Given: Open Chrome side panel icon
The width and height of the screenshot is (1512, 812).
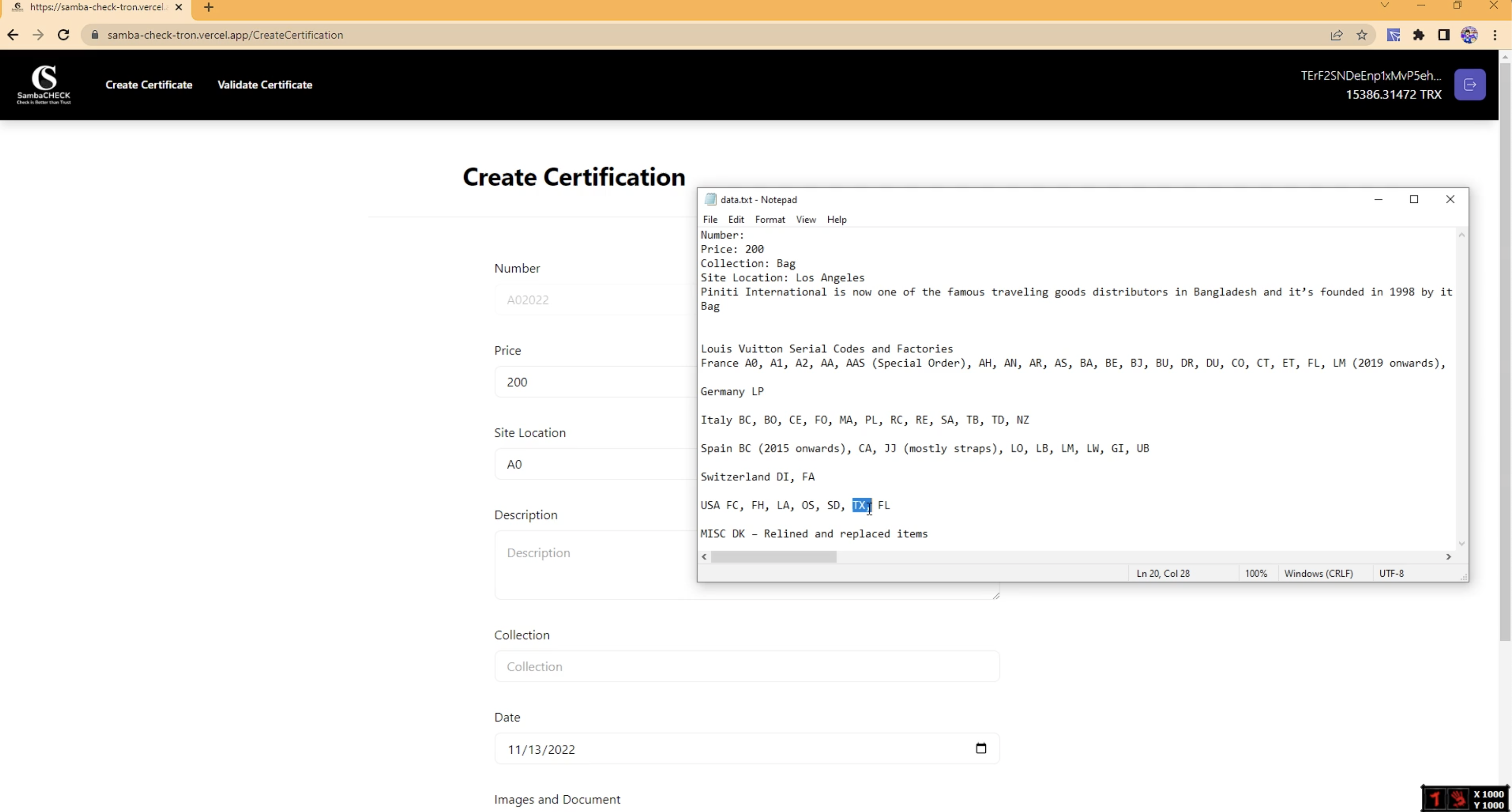Looking at the screenshot, I should [x=1444, y=35].
